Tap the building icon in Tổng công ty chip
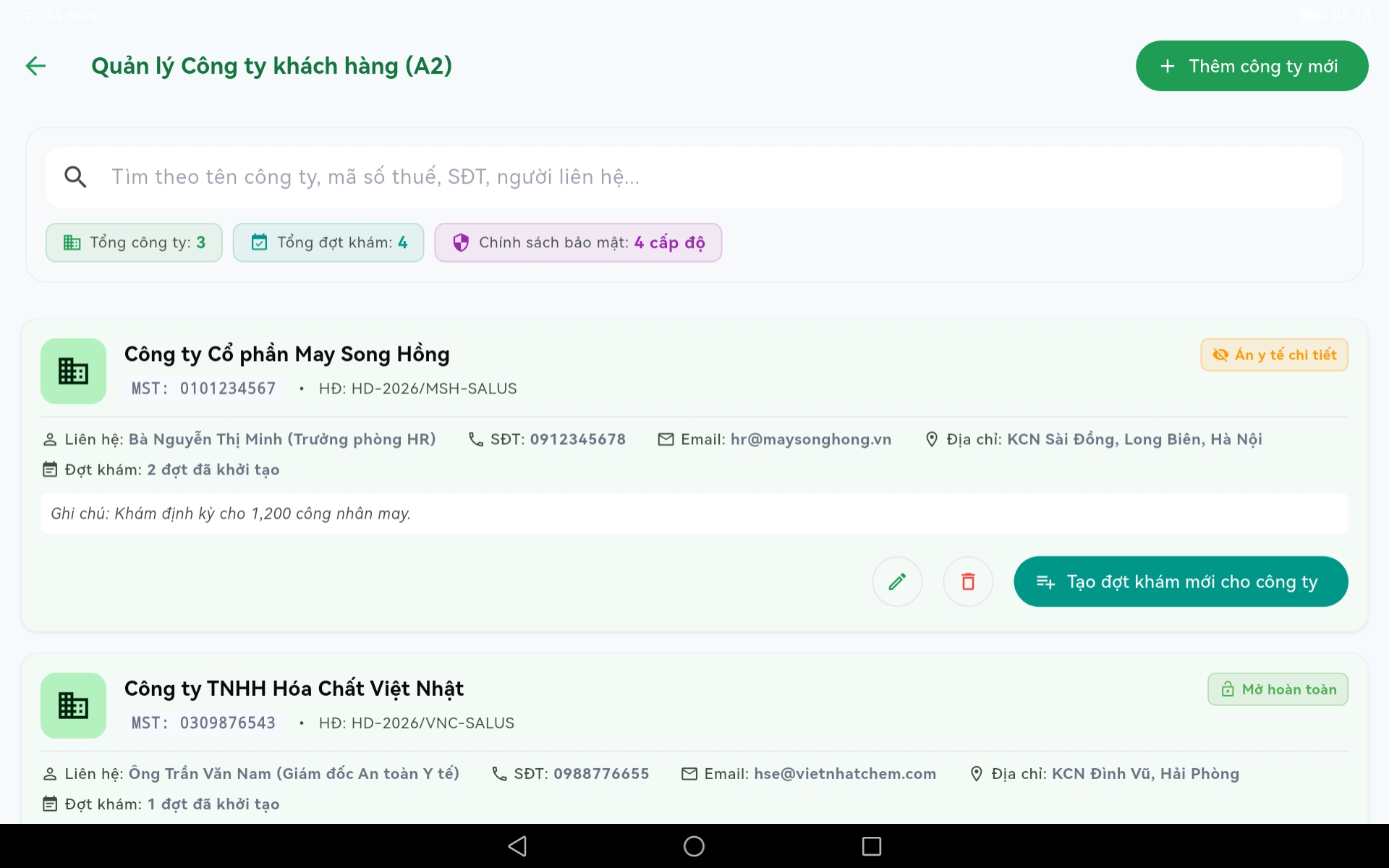 [72, 242]
